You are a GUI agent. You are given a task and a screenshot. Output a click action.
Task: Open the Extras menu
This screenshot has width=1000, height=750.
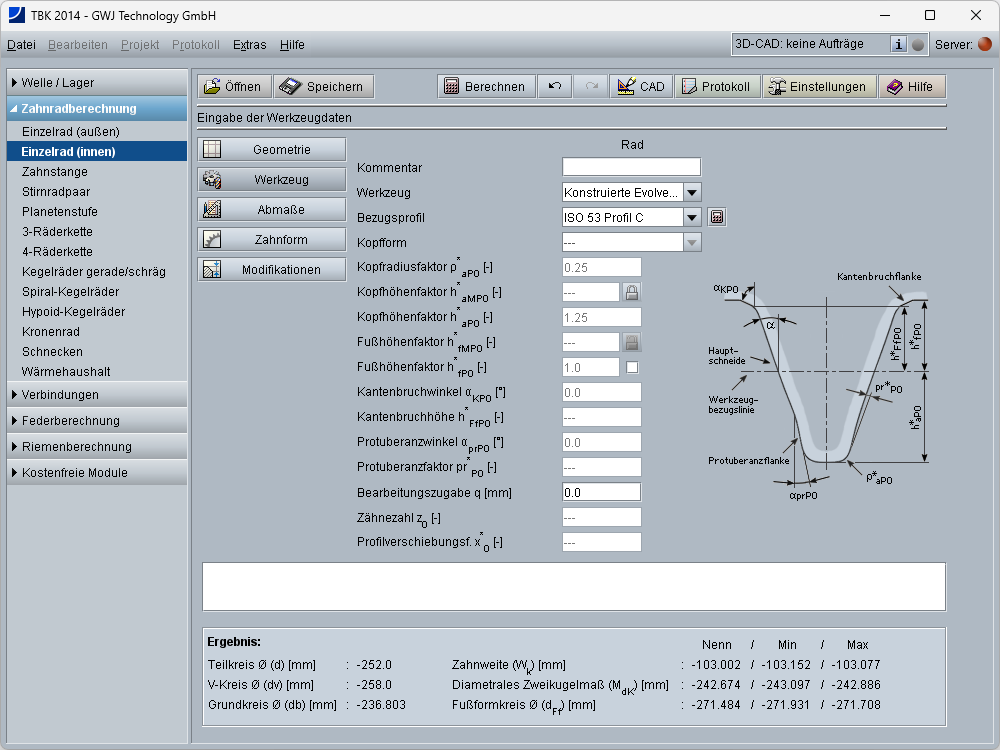249,45
